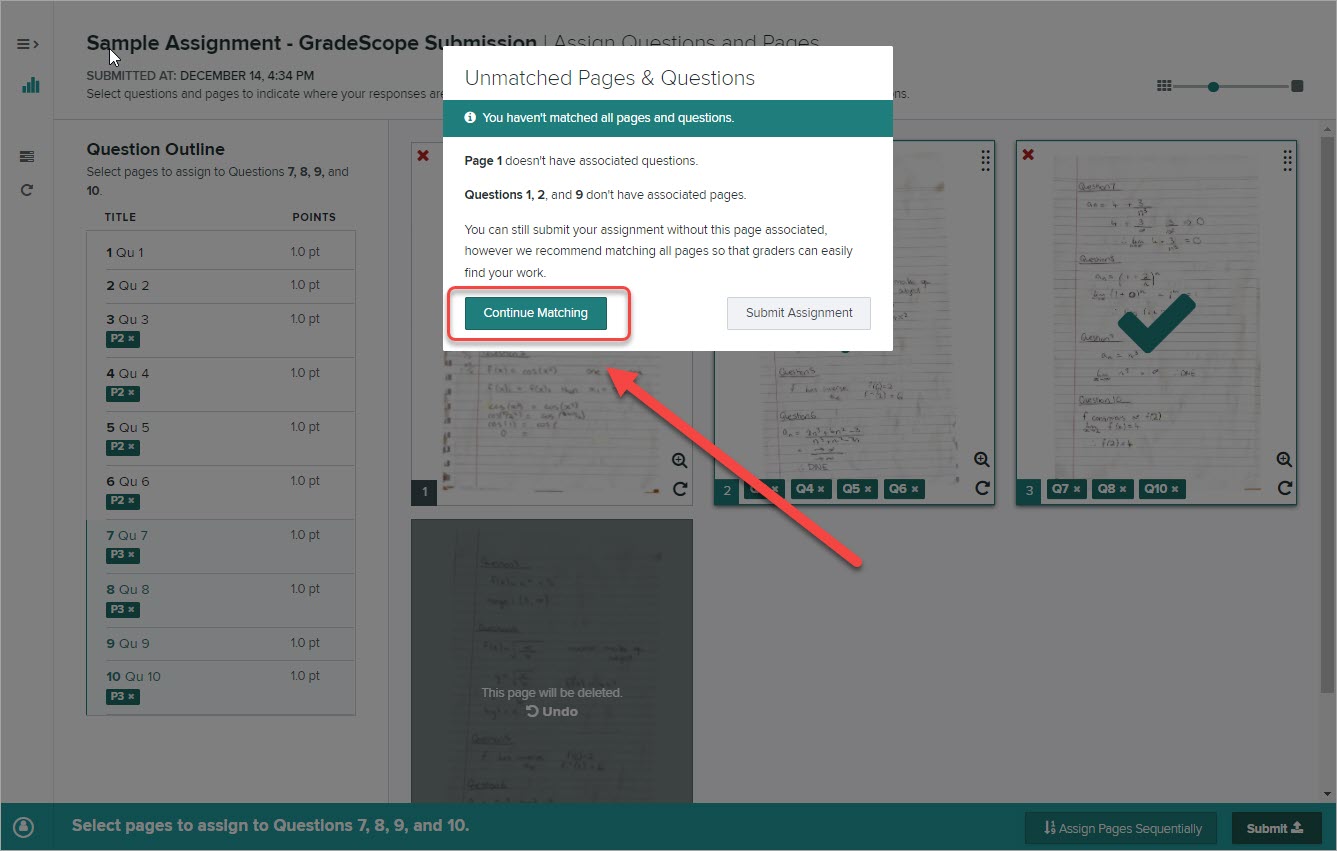Zoom into page 3 with its magnifier

click(1285, 460)
